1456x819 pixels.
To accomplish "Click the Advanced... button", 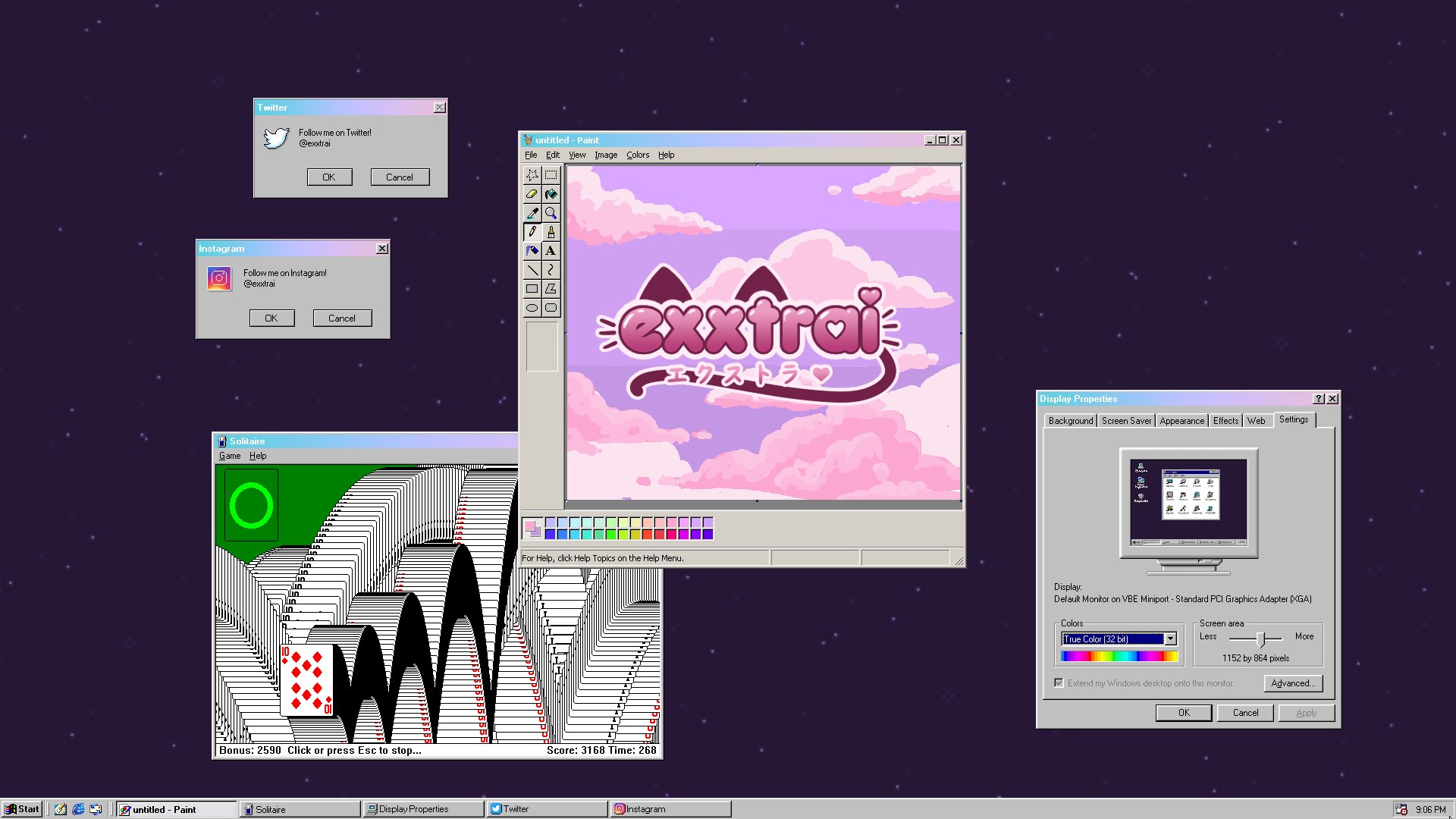I will coord(1293,683).
